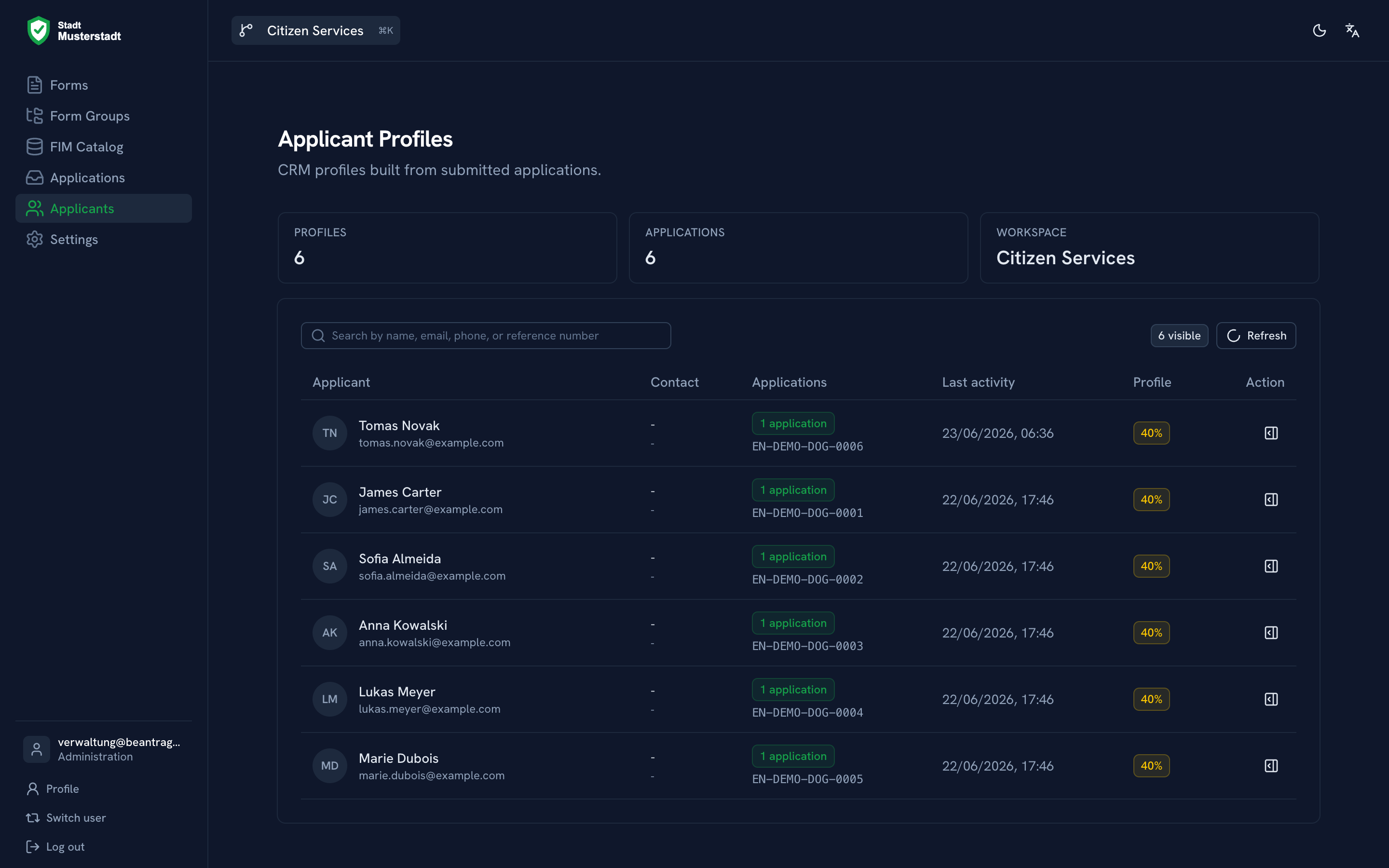Click the 40% profile badge for Marie Dubois
The height and width of the screenshot is (868, 1389).
pos(1151,766)
